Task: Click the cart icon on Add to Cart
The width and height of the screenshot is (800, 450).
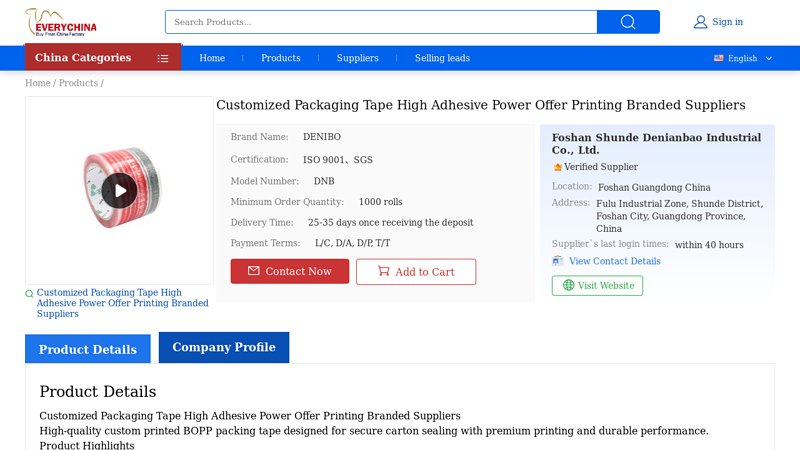Action: point(384,271)
